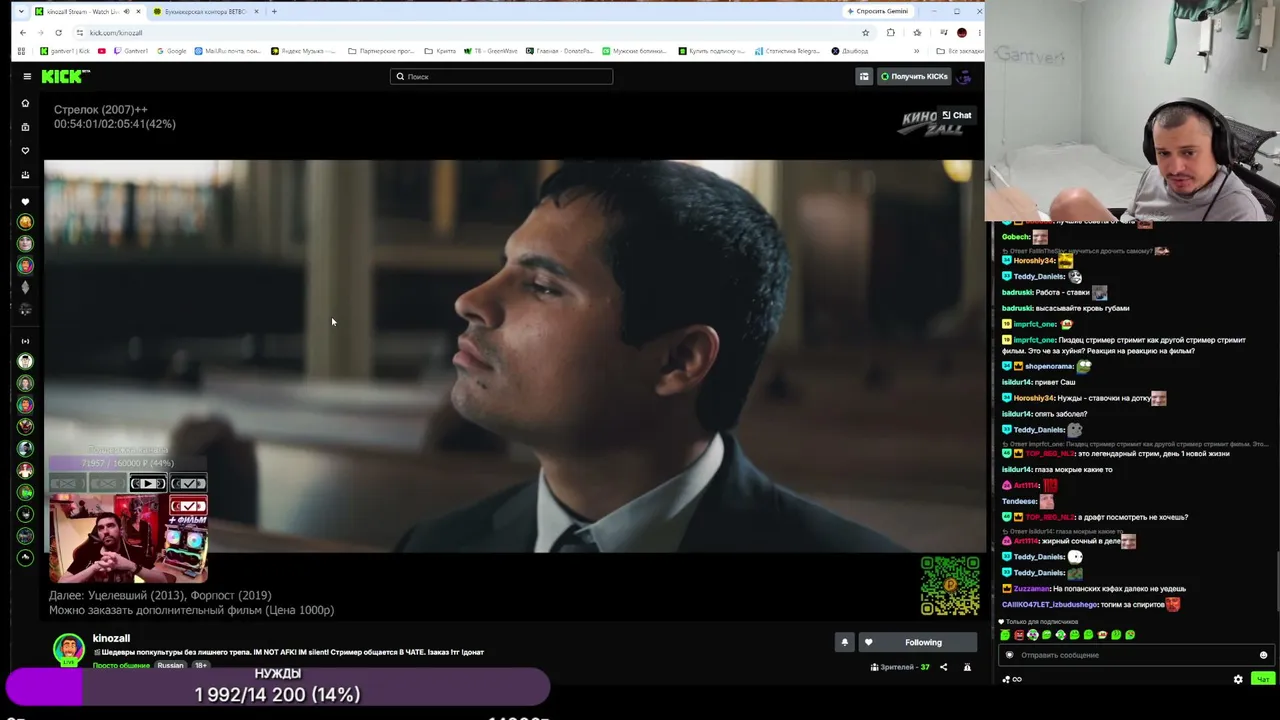Open Крипта bookmark folder

(442, 51)
